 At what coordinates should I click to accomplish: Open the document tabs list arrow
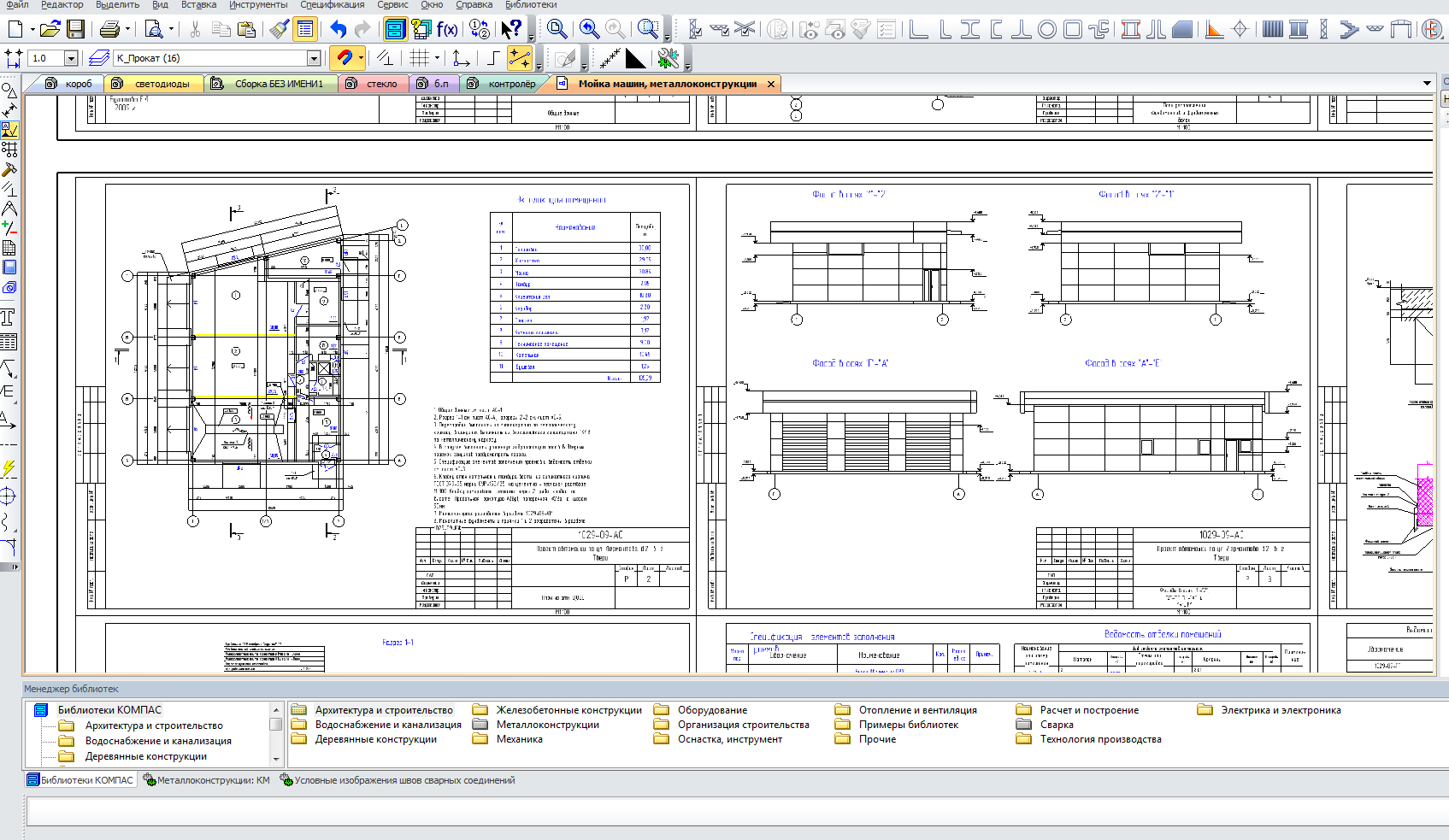(1427, 84)
